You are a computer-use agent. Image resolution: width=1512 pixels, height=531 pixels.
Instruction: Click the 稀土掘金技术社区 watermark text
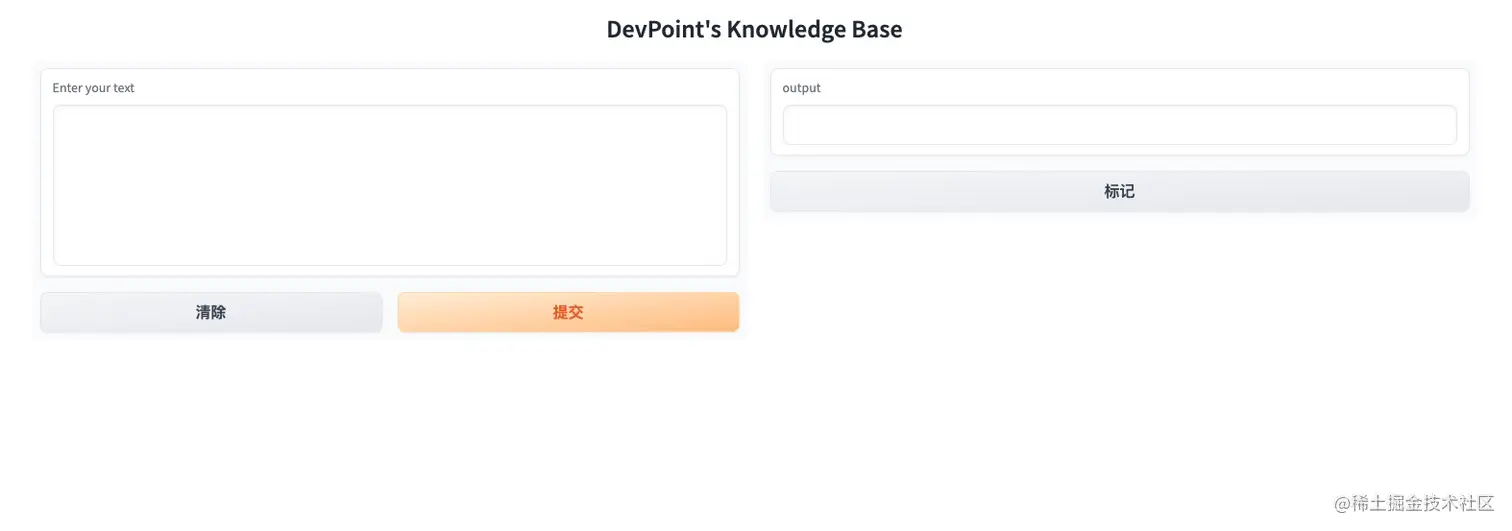click(x=1422, y=503)
